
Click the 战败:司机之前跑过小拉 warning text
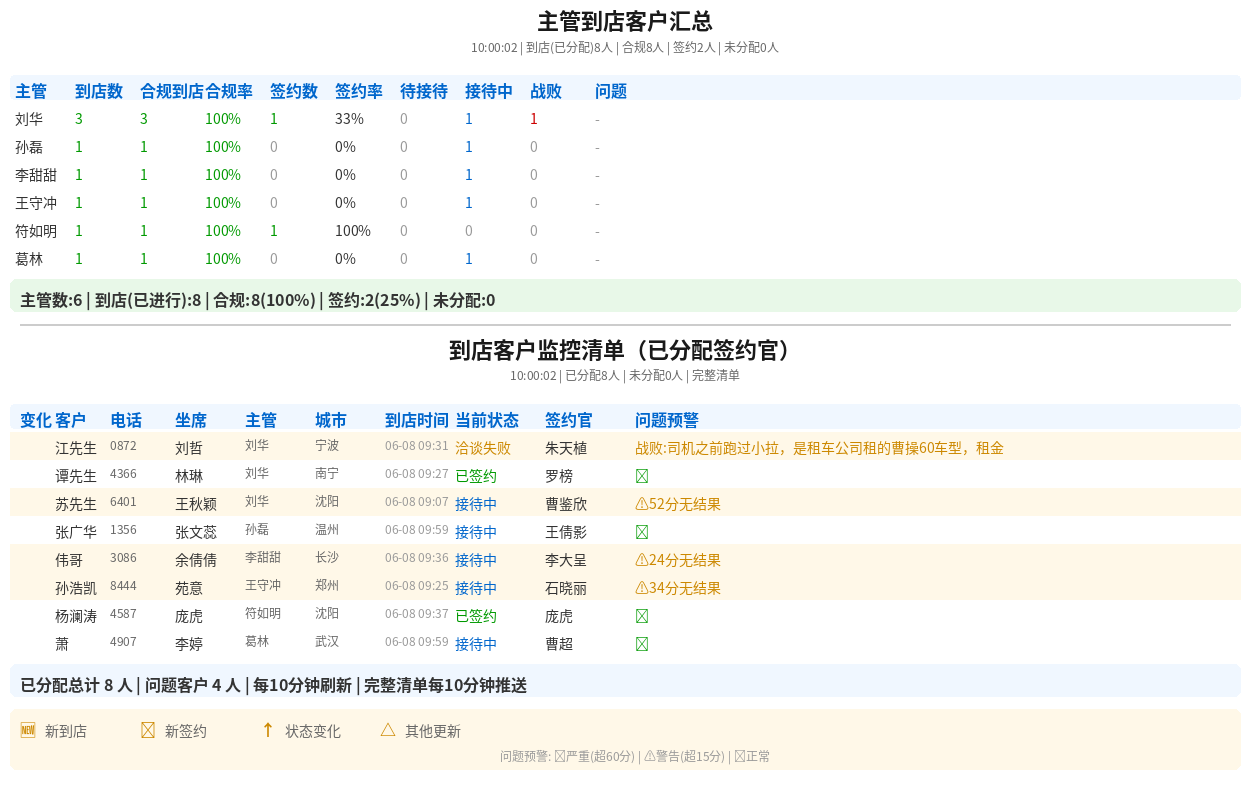coord(819,448)
